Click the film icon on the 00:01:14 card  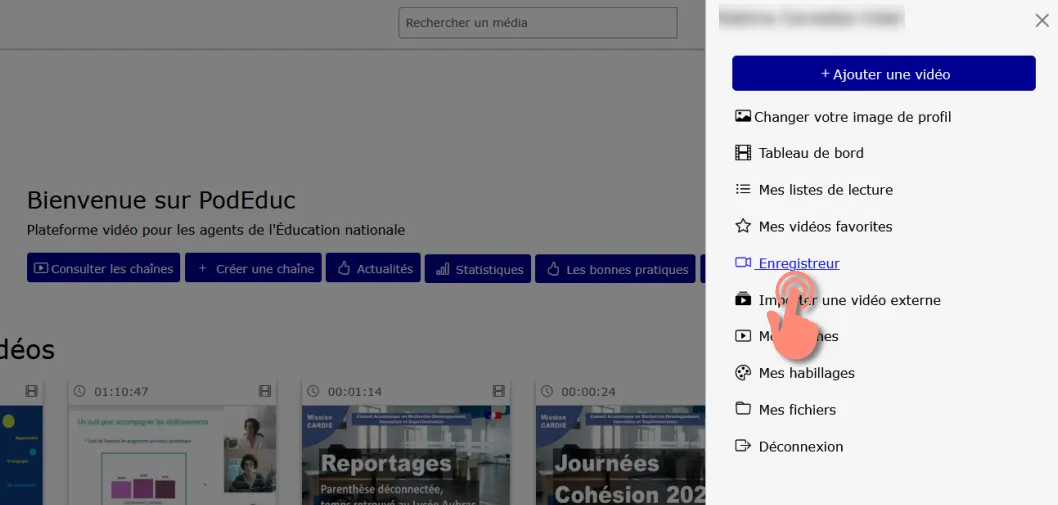tap(499, 391)
